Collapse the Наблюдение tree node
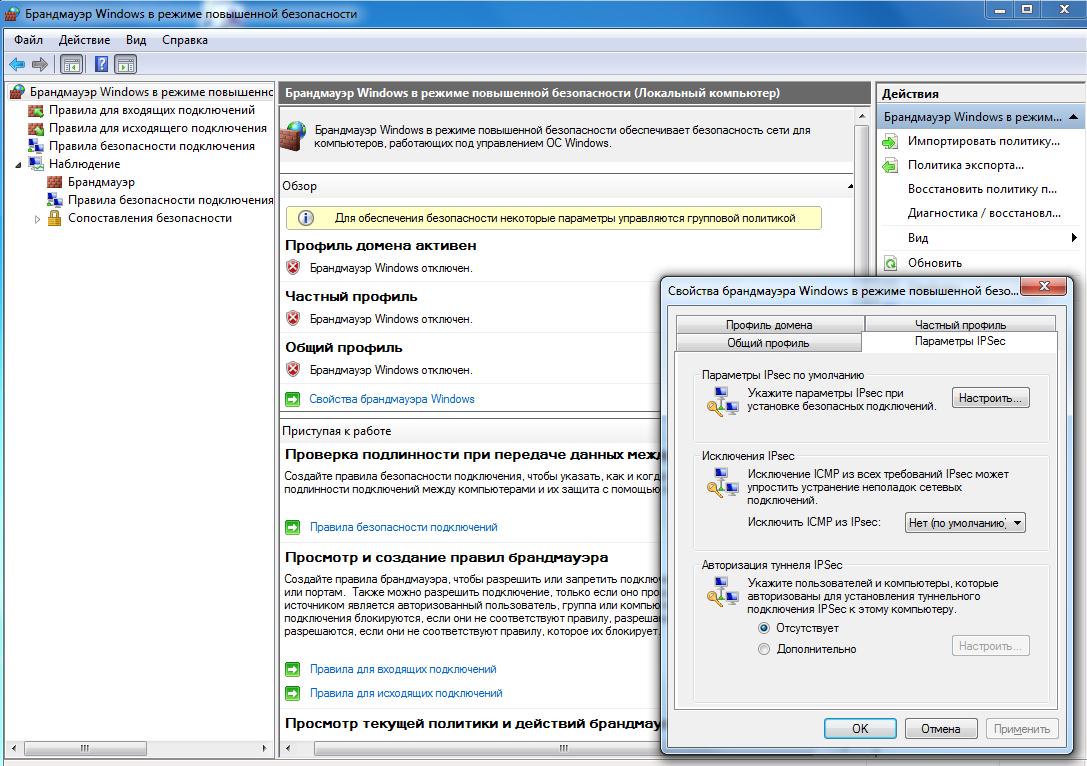This screenshot has width=1087, height=766. point(19,165)
